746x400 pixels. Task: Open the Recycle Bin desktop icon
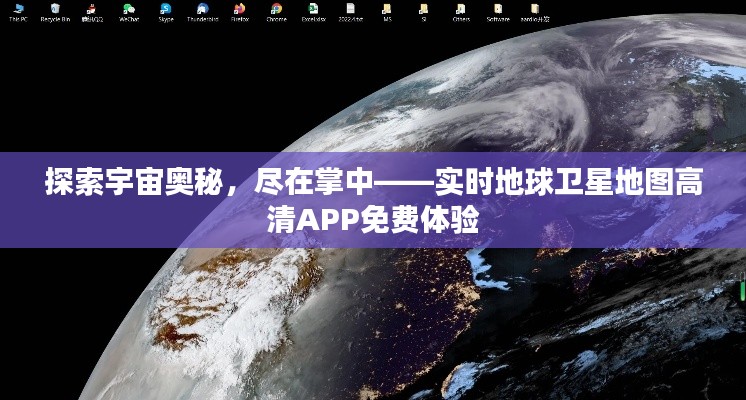point(55,12)
